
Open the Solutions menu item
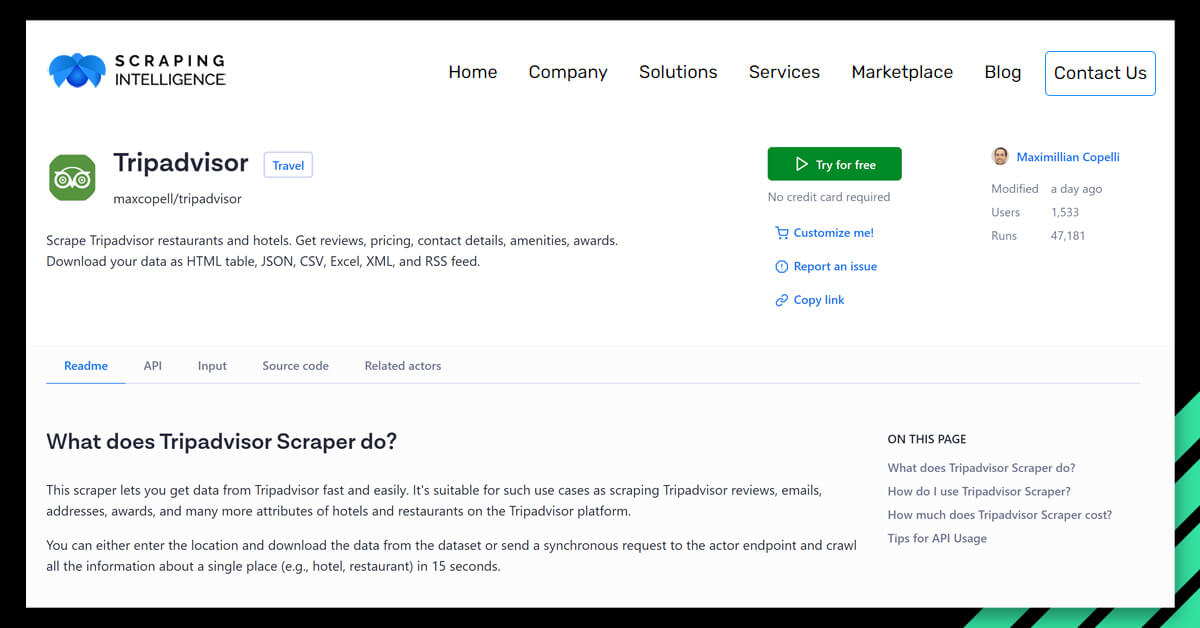(x=678, y=72)
